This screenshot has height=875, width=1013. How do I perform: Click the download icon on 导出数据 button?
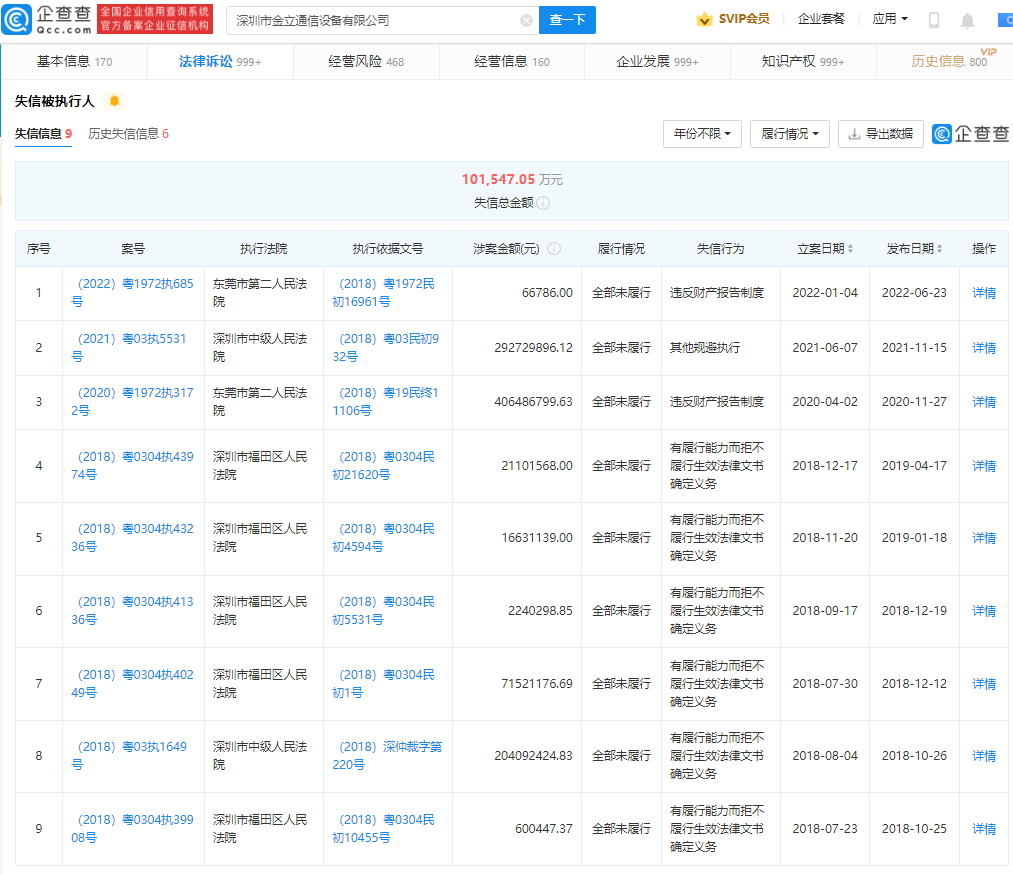pos(855,133)
